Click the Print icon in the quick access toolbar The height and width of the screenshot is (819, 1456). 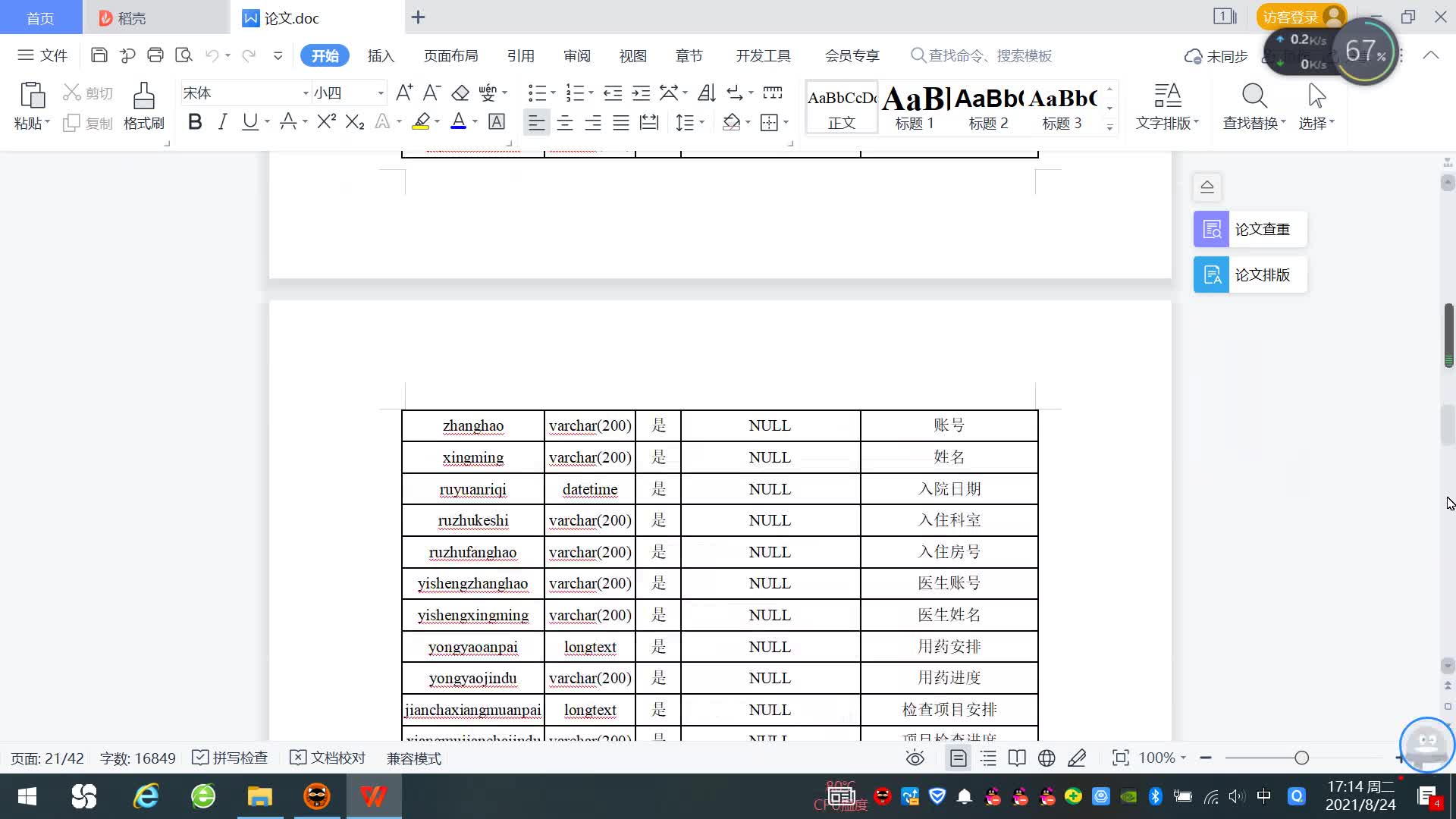coord(155,55)
